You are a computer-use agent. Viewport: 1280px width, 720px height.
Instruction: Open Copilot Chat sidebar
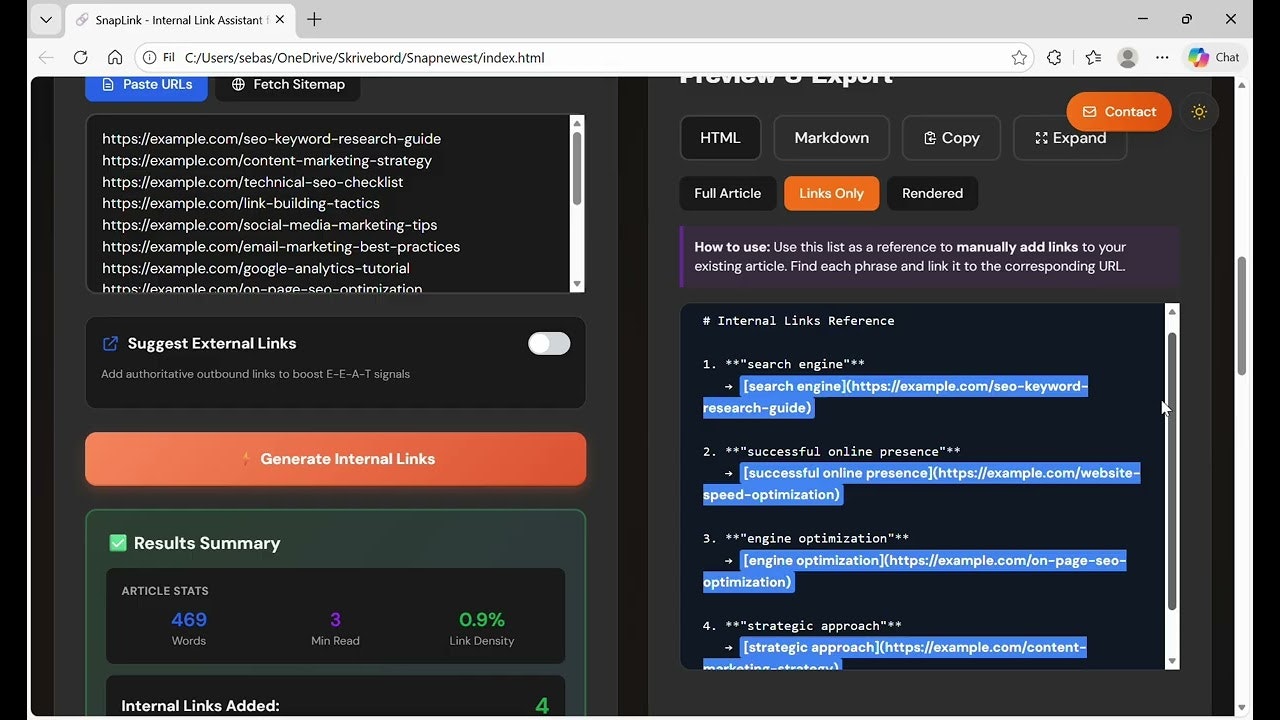(1213, 57)
